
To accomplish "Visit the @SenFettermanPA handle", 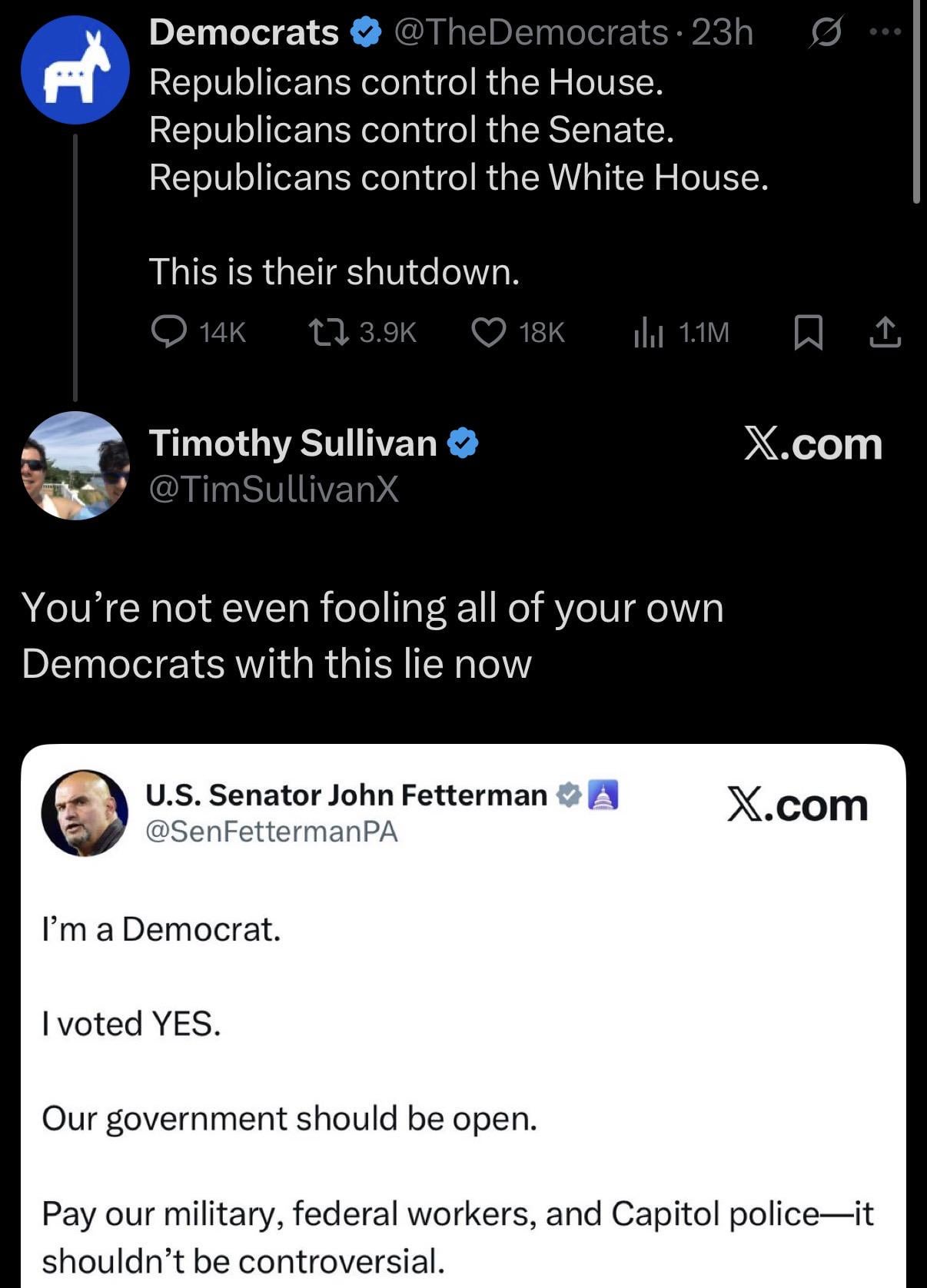I will [271, 831].
